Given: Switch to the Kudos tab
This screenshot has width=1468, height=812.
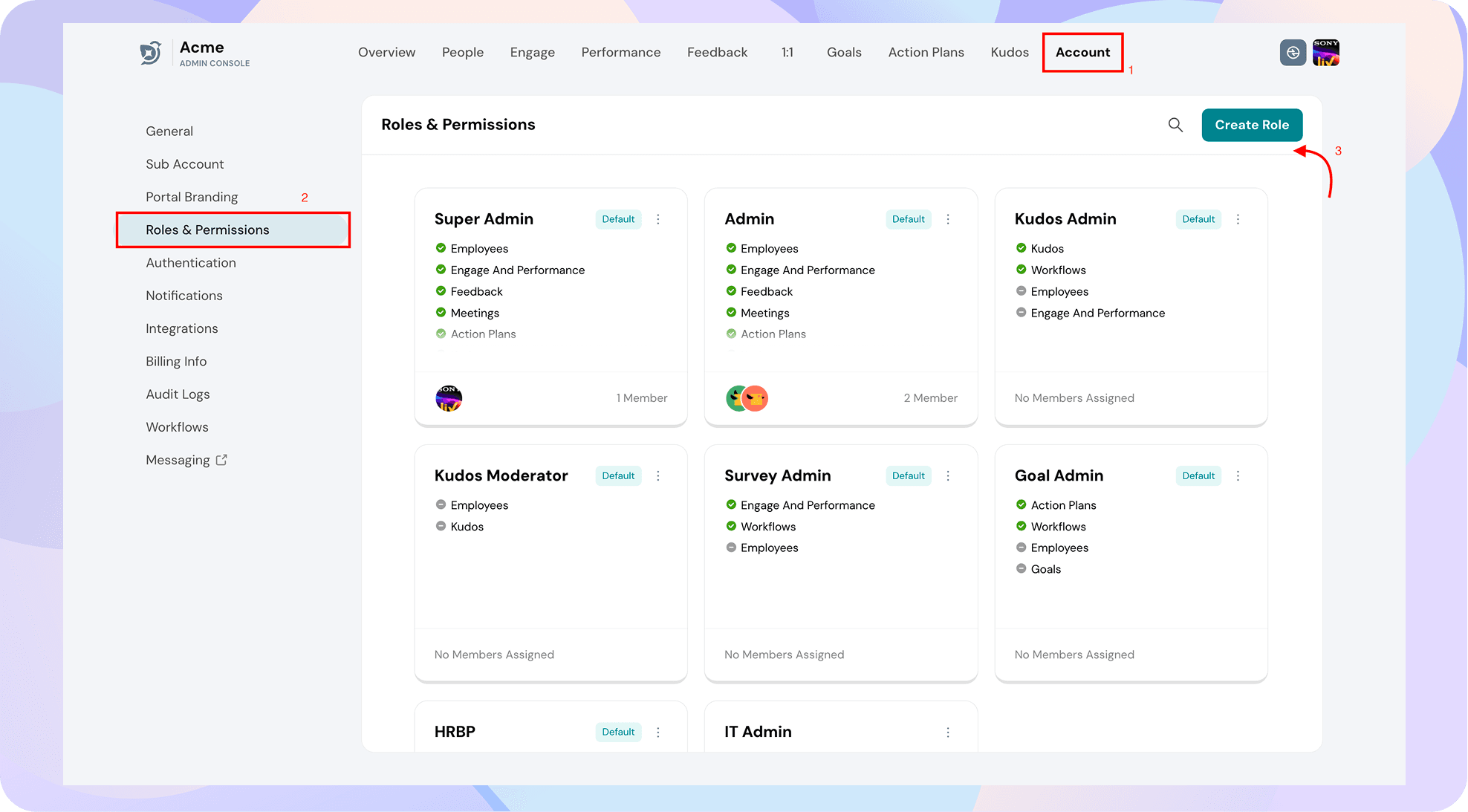Looking at the screenshot, I should pos(1010,53).
